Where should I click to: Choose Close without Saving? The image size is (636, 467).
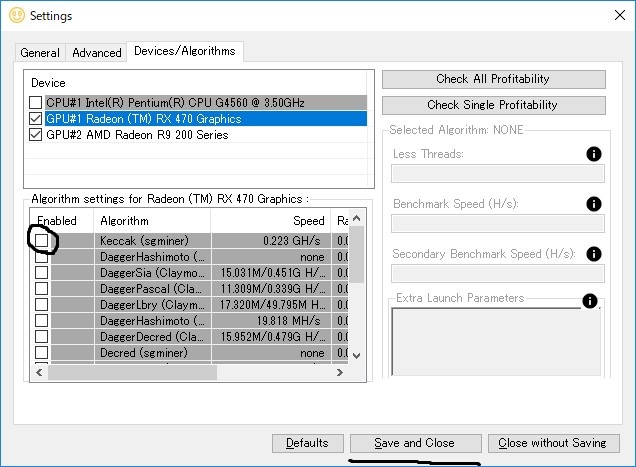(552, 443)
